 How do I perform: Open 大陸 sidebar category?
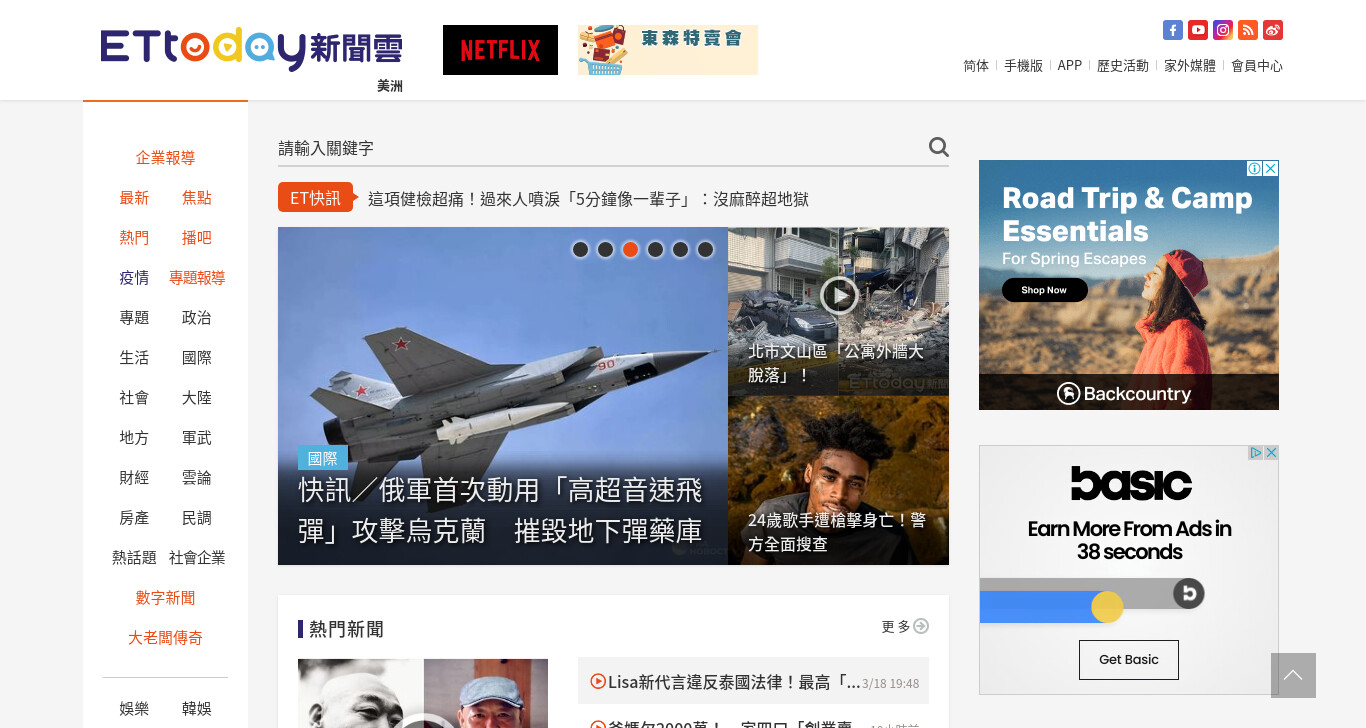(x=197, y=398)
